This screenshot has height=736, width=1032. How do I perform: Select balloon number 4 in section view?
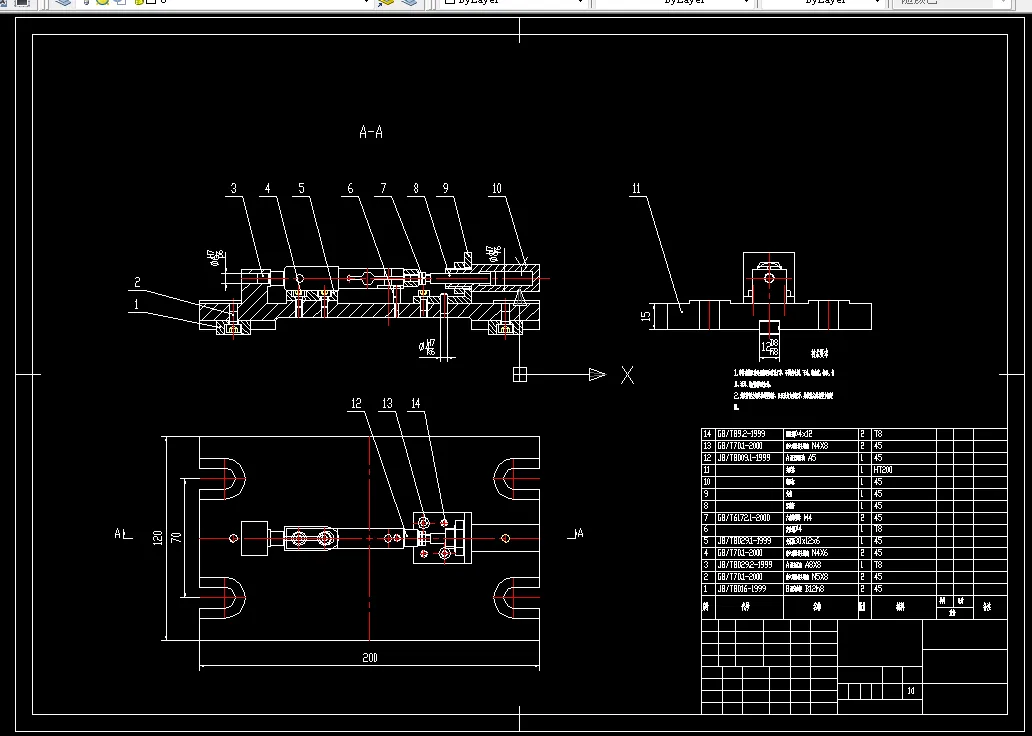click(x=268, y=188)
